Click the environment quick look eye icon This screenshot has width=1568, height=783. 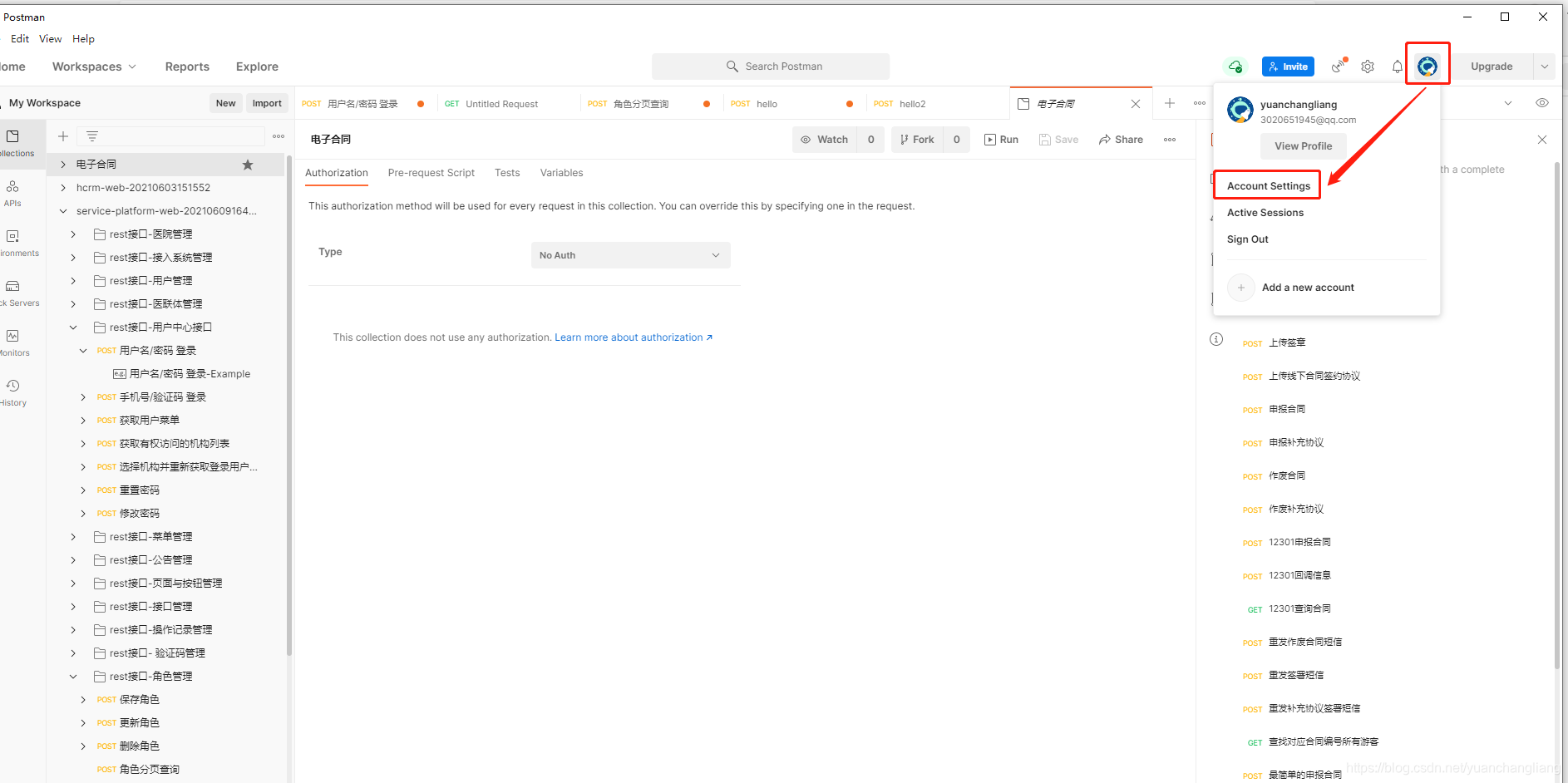point(1542,103)
